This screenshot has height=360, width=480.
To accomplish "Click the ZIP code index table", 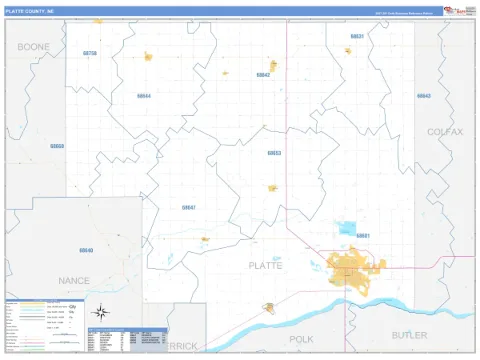I will pyautogui.click(x=128, y=340).
